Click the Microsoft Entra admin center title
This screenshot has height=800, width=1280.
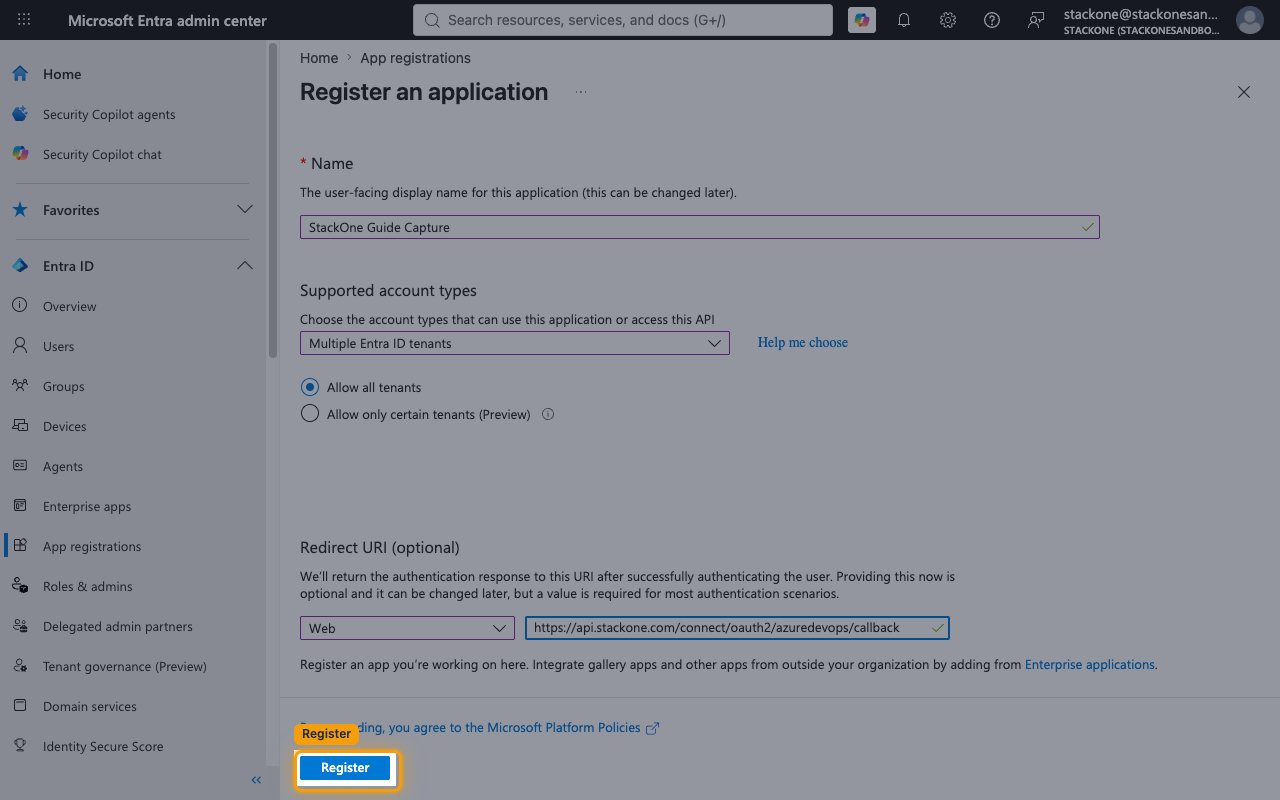pyautogui.click(x=167, y=20)
